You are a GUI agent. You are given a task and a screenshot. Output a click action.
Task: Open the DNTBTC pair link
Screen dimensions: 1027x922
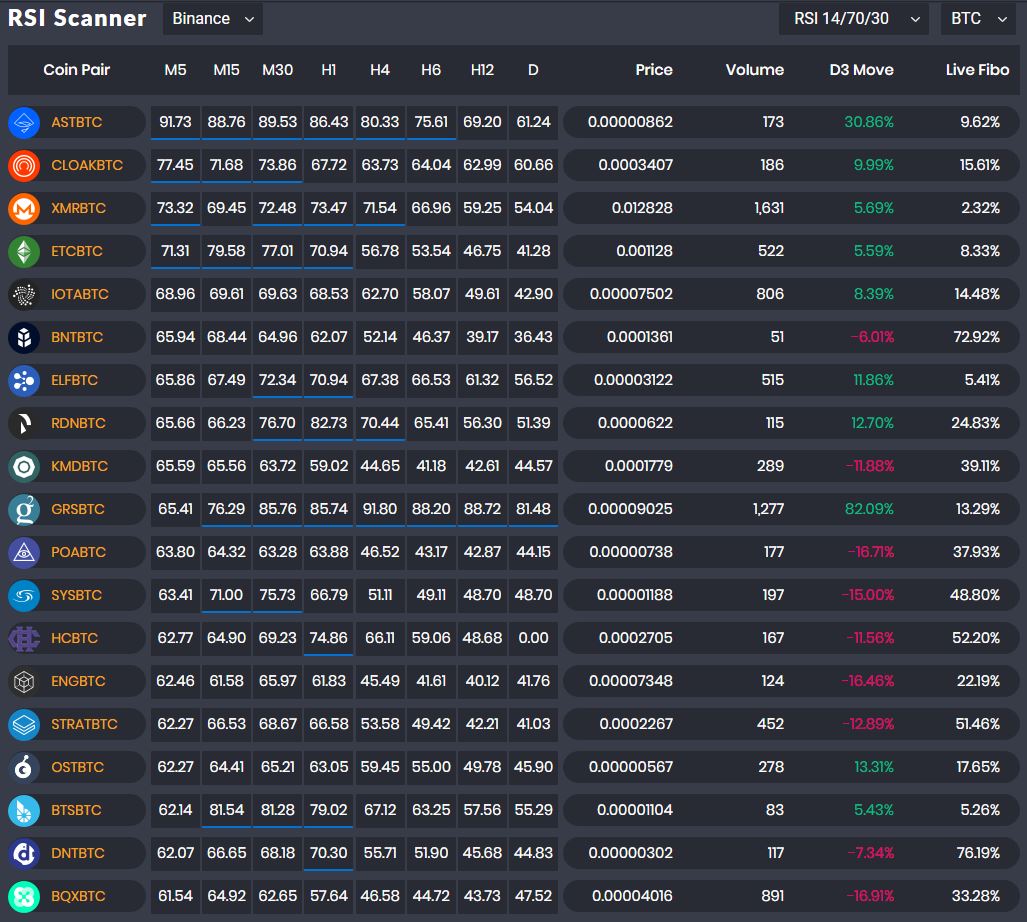[x=78, y=854]
